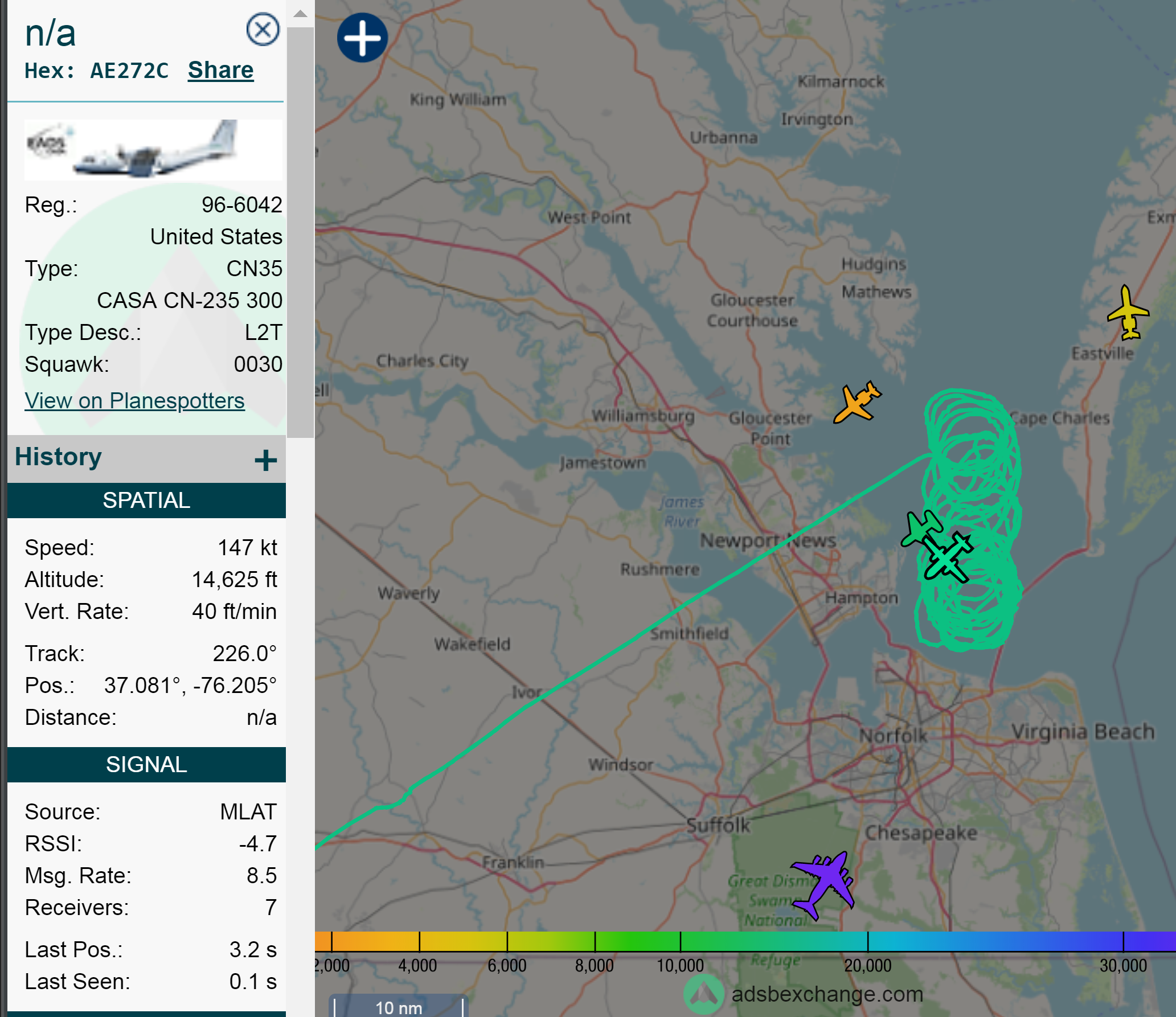
Task: Click hex code AE272C
Action: click(x=129, y=71)
